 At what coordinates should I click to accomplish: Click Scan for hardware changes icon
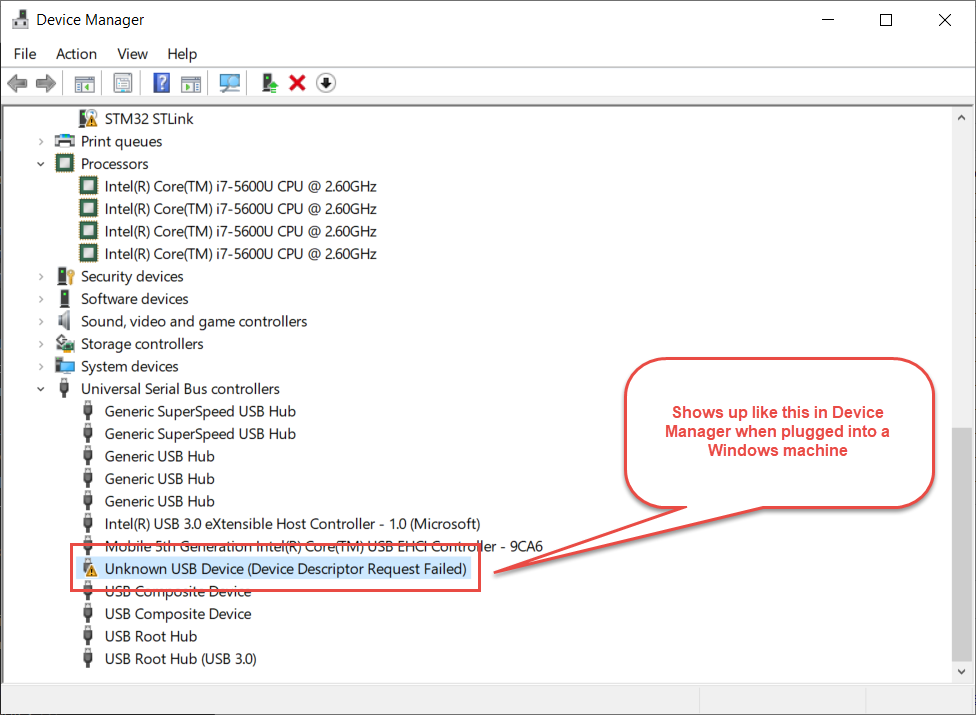click(x=230, y=83)
